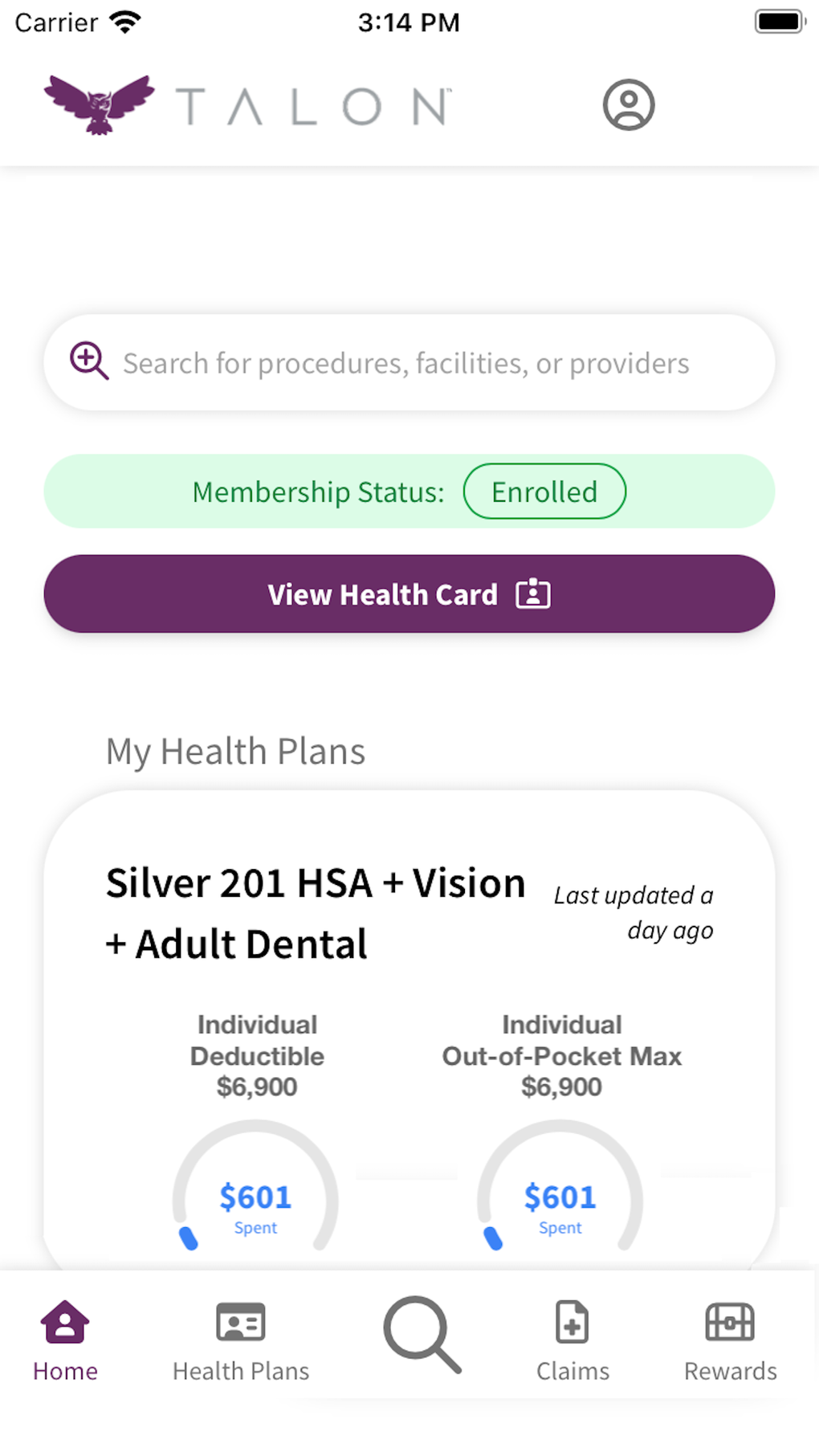This screenshot has height=1456, width=819.
Task: Click the procedures search input field
Action: [x=406, y=364]
